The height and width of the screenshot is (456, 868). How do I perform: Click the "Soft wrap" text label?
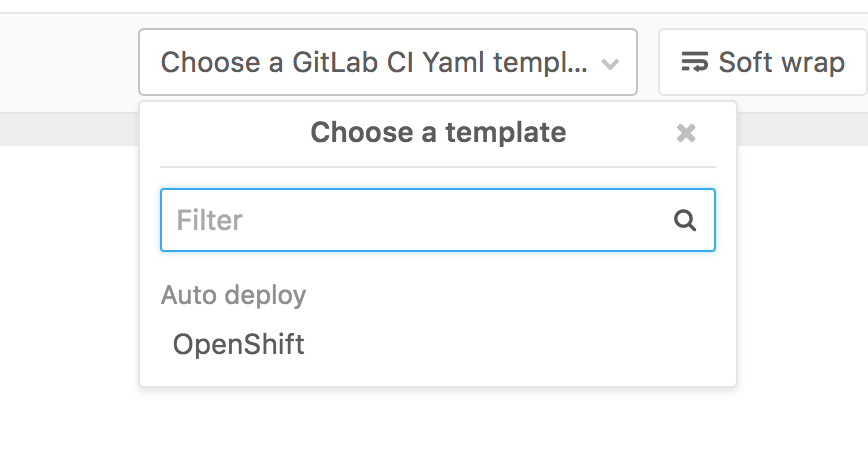tap(781, 62)
